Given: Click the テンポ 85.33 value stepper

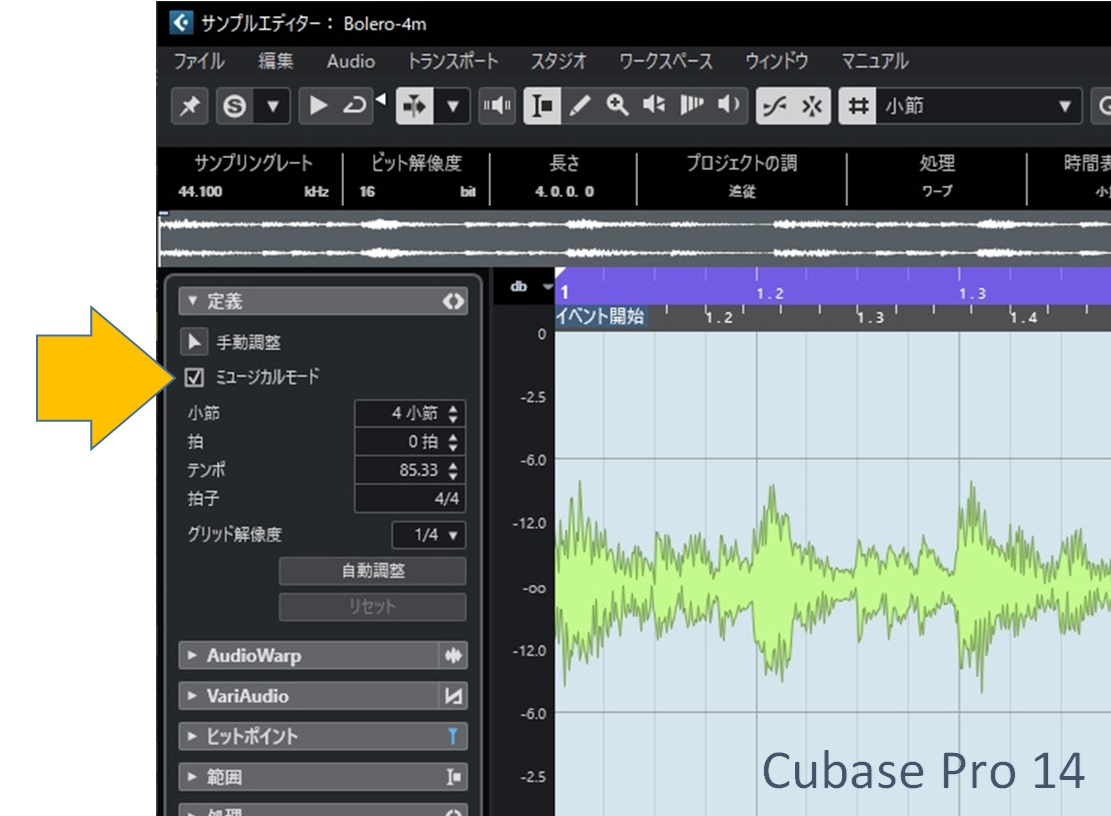Looking at the screenshot, I should click(454, 470).
